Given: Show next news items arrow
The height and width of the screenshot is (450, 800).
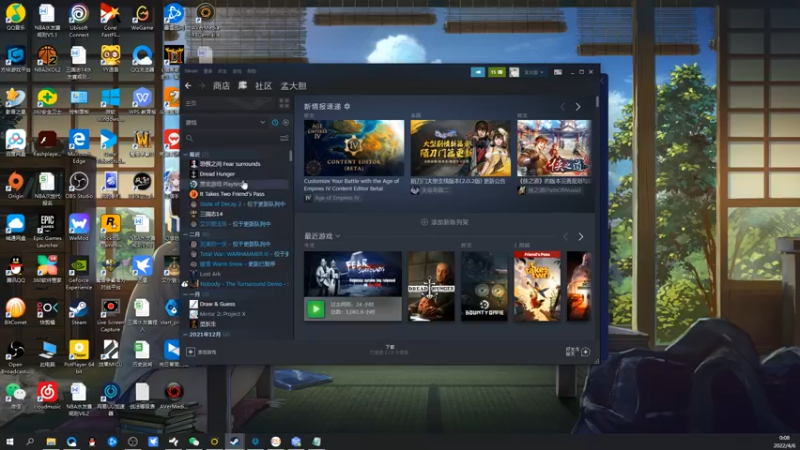Looking at the screenshot, I should click(578, 107).
